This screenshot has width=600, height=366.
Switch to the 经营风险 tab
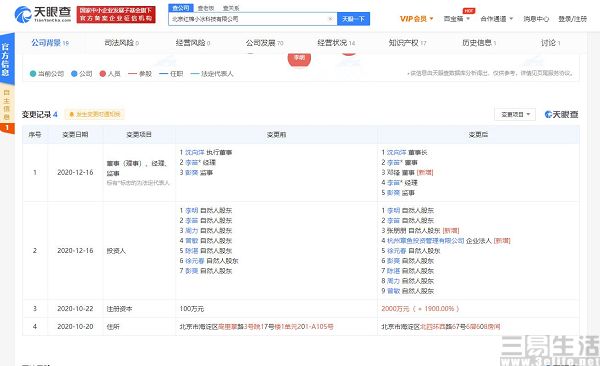pyautogui.click(x=192, y=43)
